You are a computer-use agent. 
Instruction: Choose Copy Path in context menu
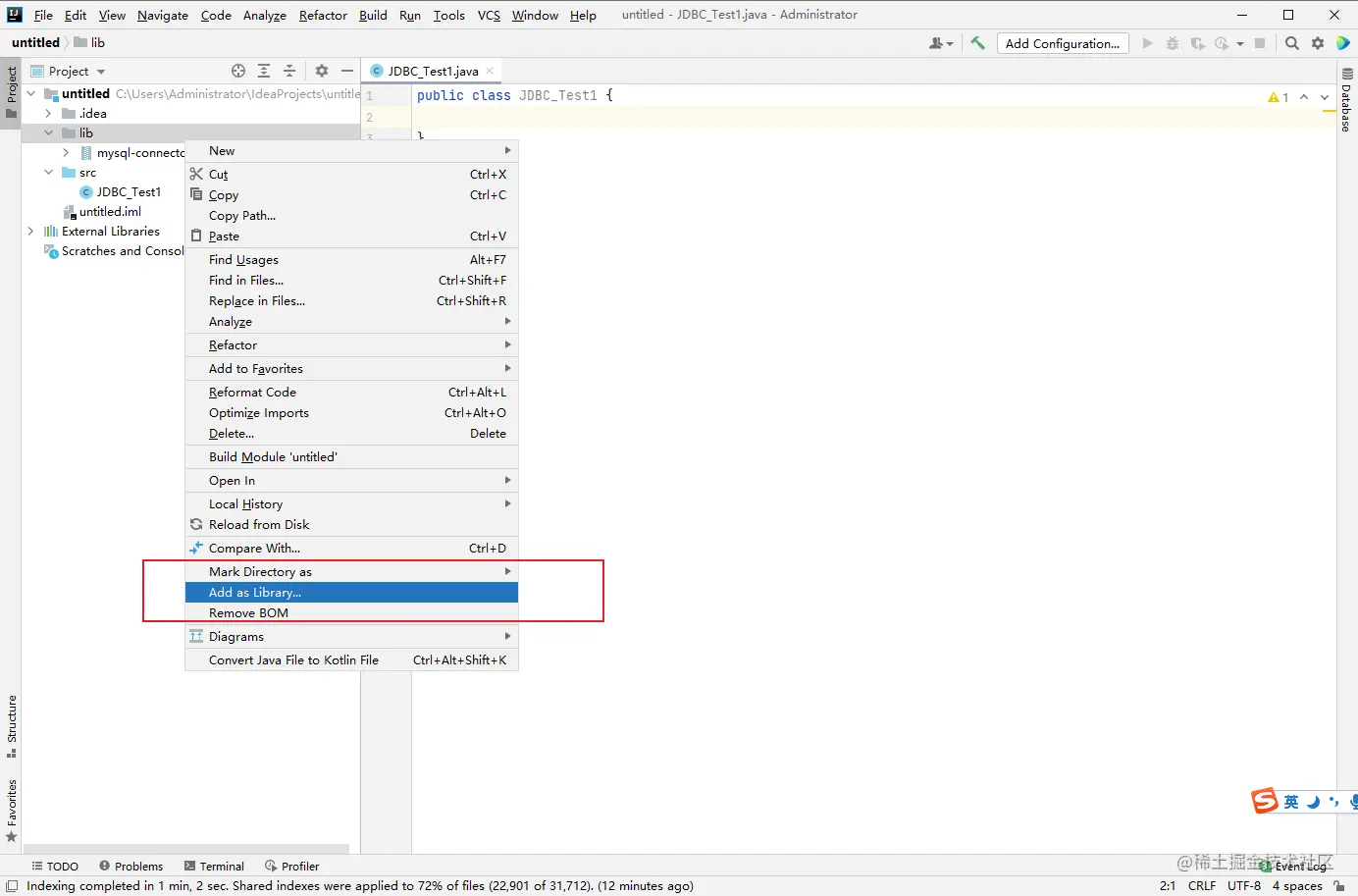pos(351,215)
